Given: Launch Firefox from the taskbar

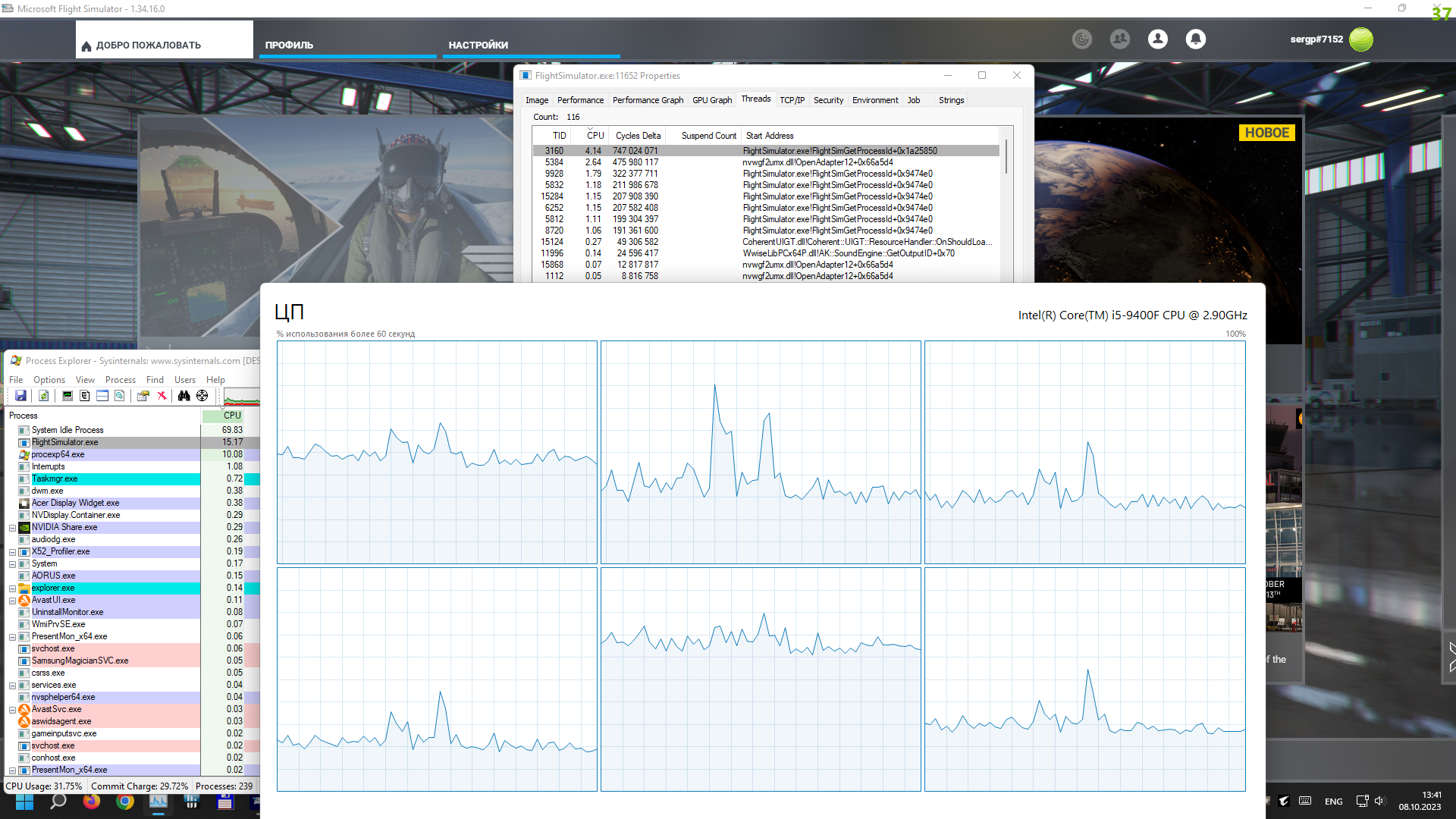Looking at the screenshot, I should 92,802.
